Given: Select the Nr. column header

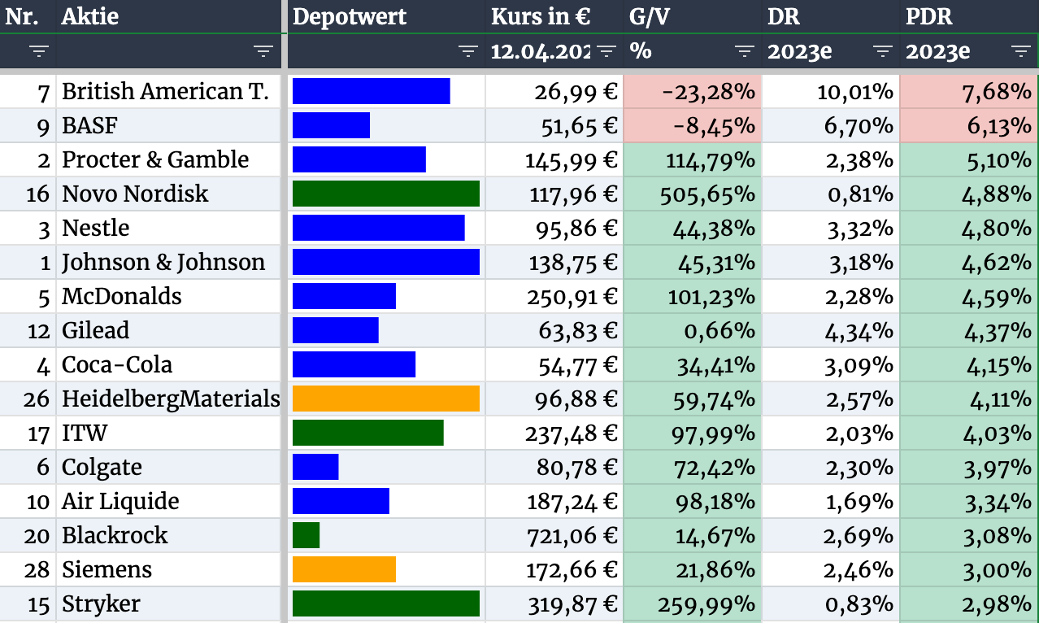Looking at the screenshot, I should click(28, 17).
